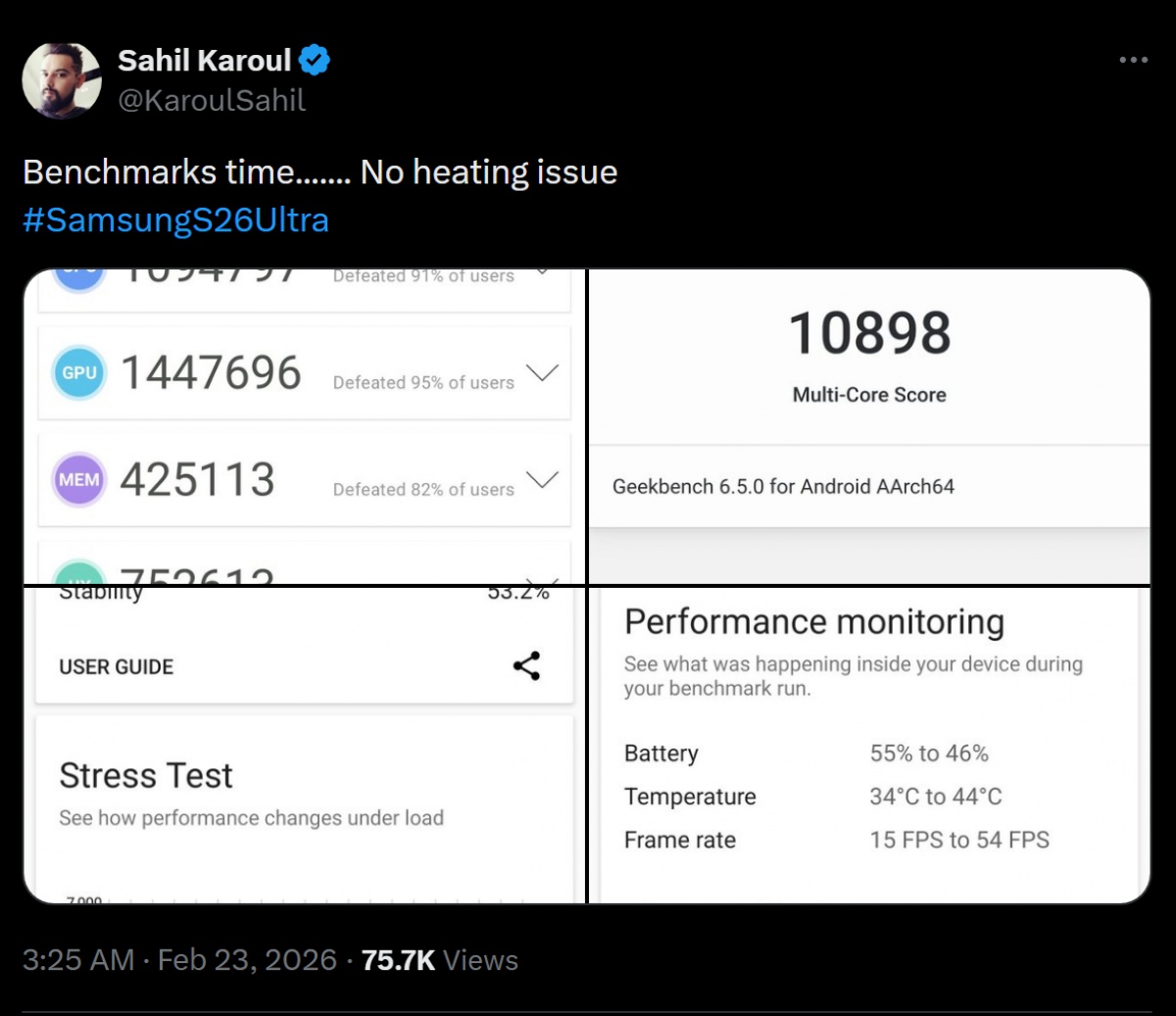Tap the share icon beside User Guide

tap(526, 666)
